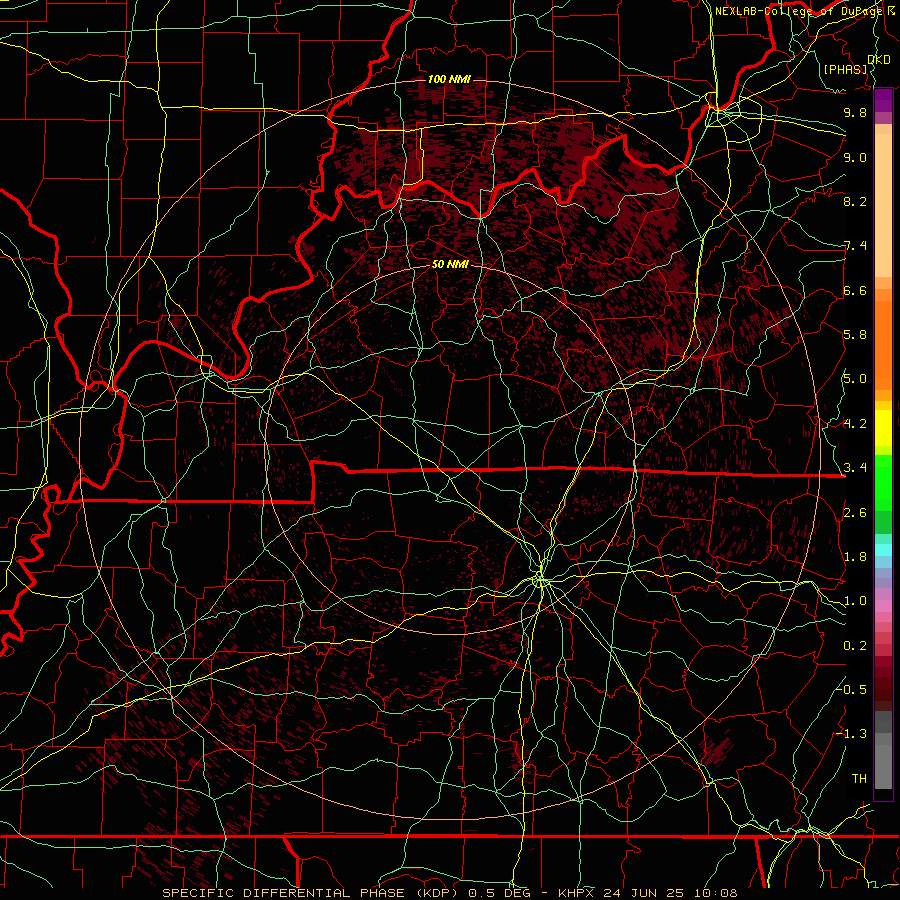Viewport: 900px width, 900px height.
Task: Click the -1.3 scale value
Action: pyautogui.click(x=851, y=734)
